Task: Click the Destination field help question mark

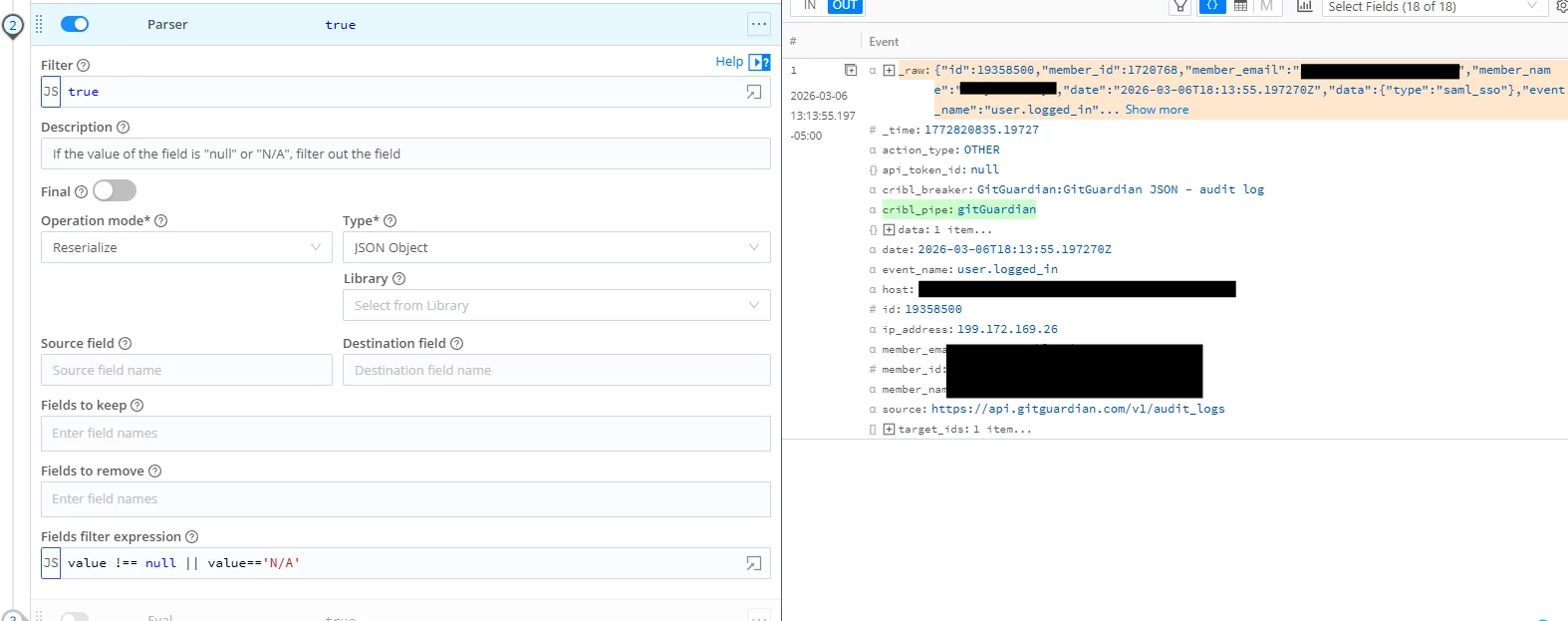Action: coord(457,343)
